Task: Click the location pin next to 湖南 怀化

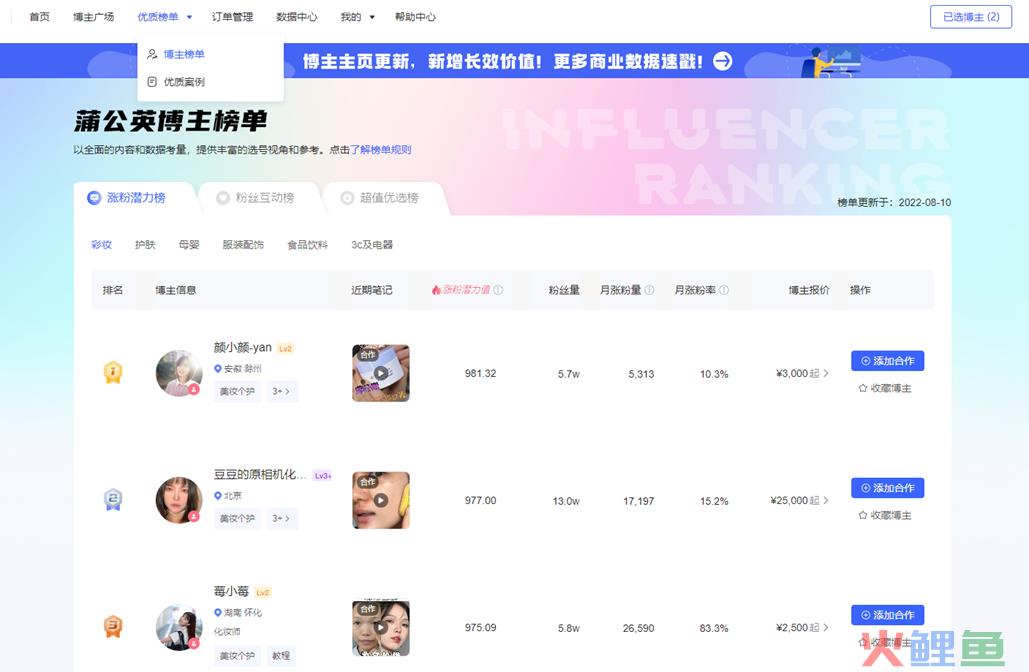Action: tap(218, 612)
